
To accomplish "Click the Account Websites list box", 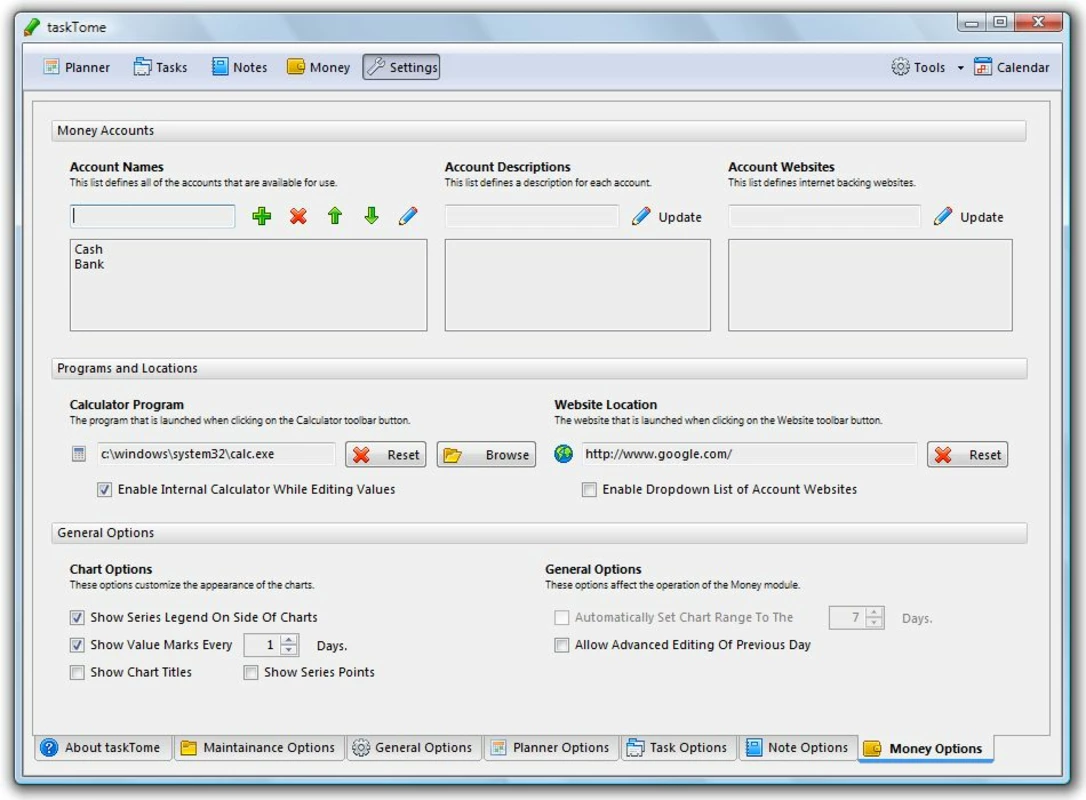I will (870, 285).
